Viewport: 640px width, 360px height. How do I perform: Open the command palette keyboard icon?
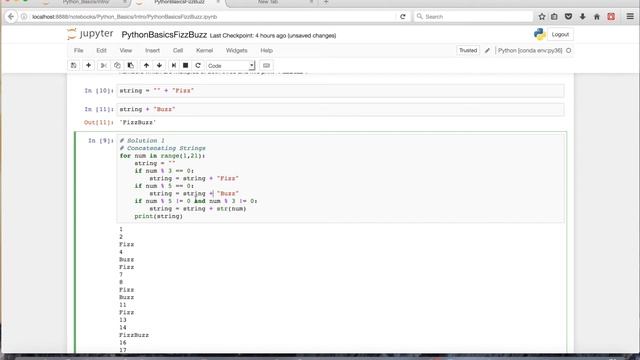tap(266, 65)
